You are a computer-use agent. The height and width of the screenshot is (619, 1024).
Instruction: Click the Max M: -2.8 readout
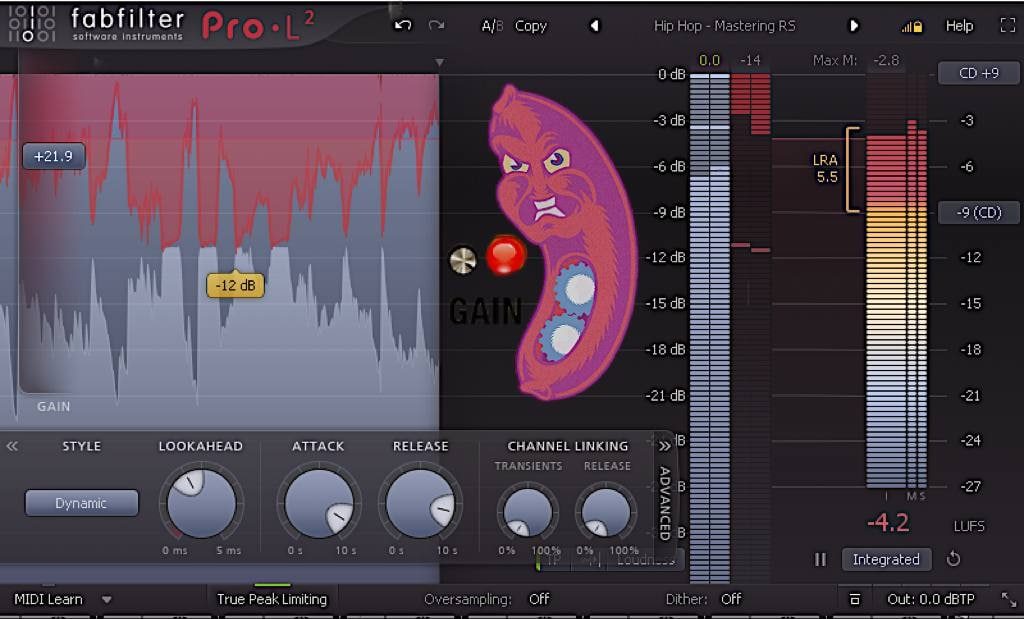point(857,61)
